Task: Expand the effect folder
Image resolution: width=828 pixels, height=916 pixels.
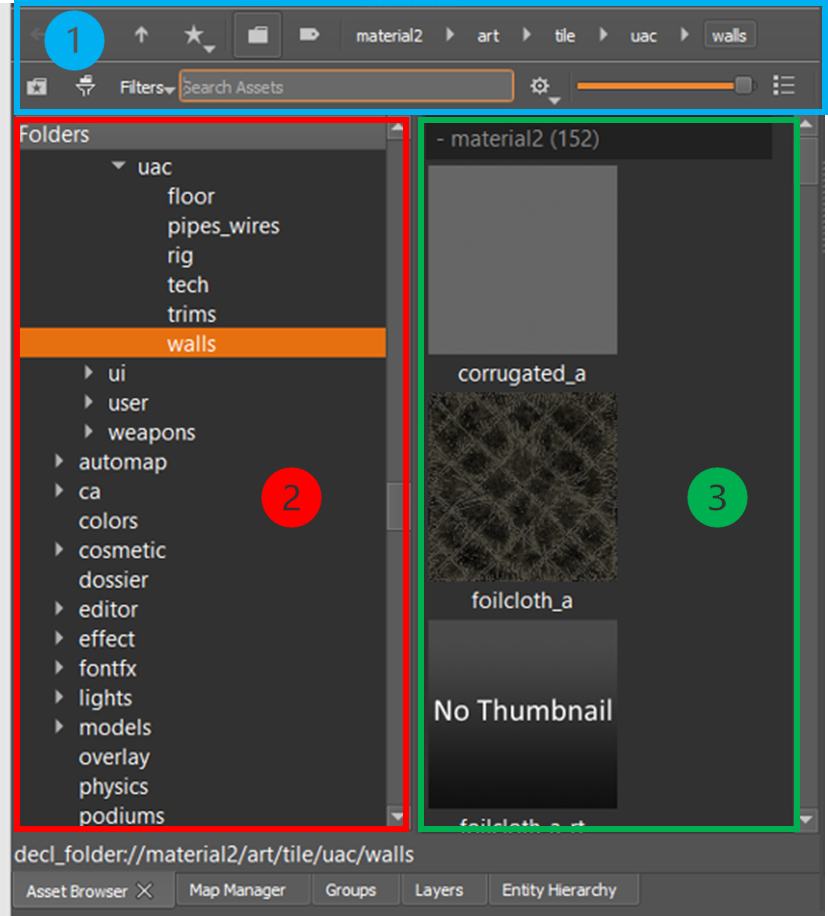Action: click(59, 638)
